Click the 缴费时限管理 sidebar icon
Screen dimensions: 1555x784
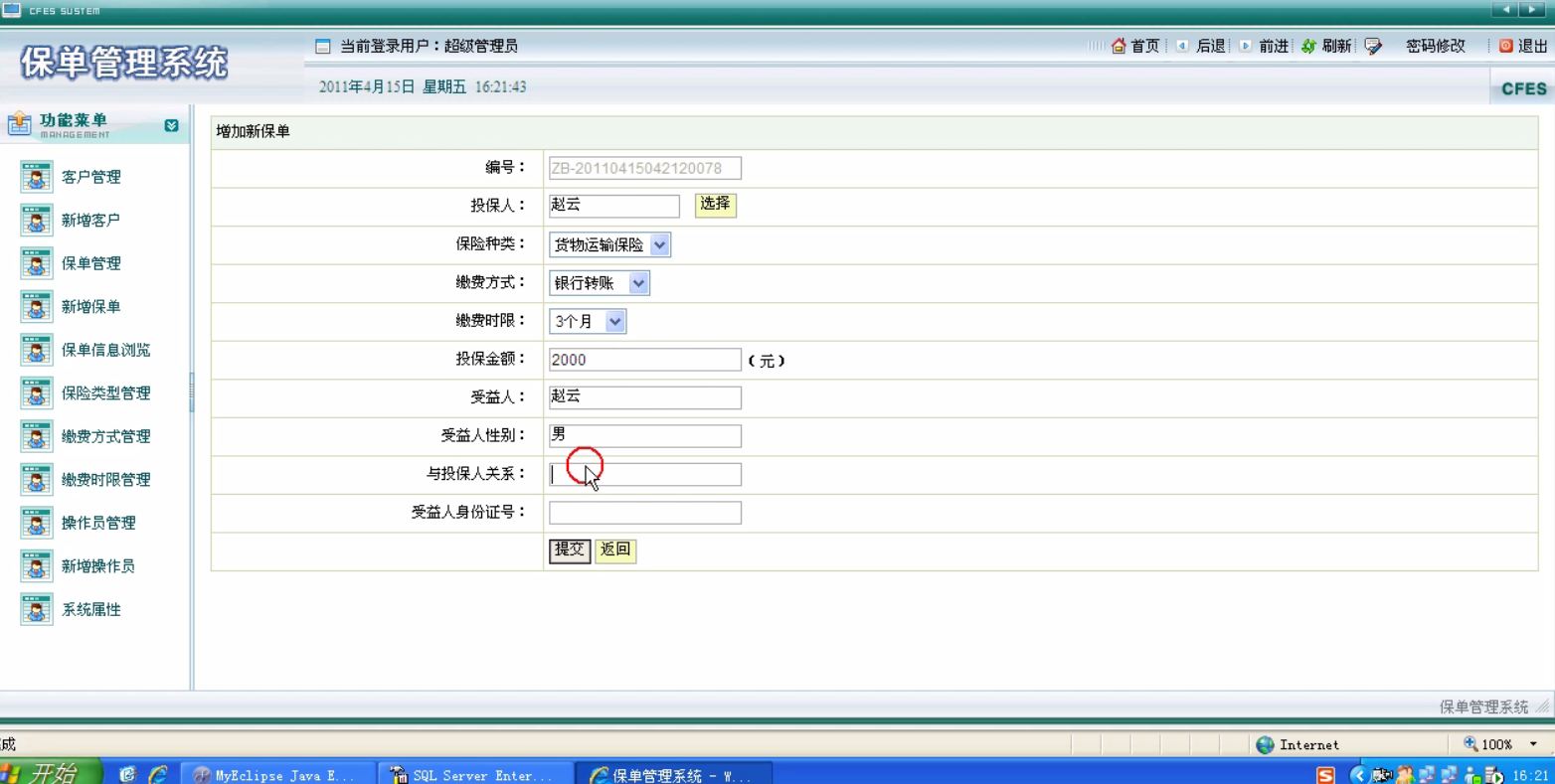click(37, 480)
